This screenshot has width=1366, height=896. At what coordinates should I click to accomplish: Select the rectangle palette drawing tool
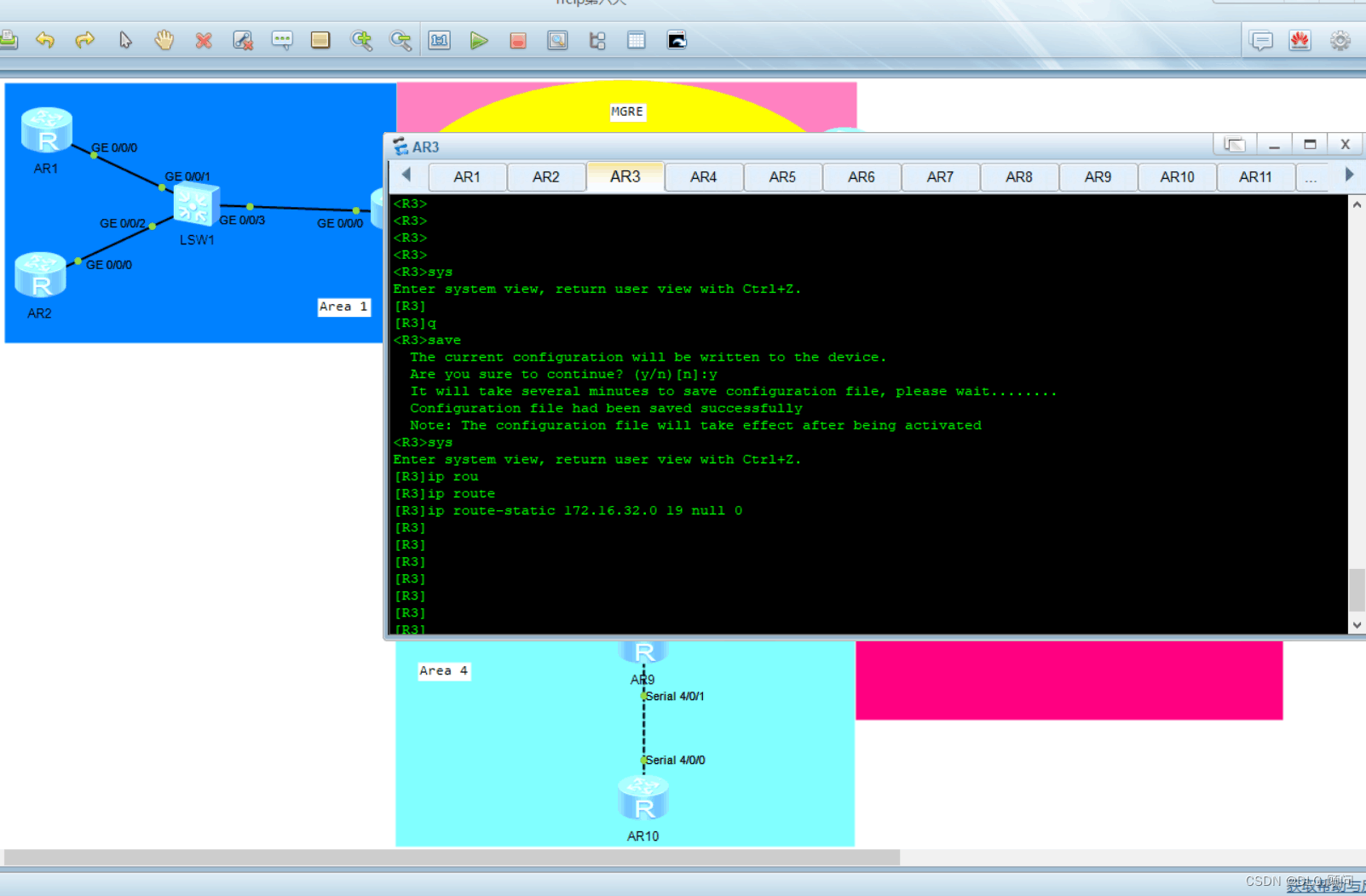pos(320,40)
